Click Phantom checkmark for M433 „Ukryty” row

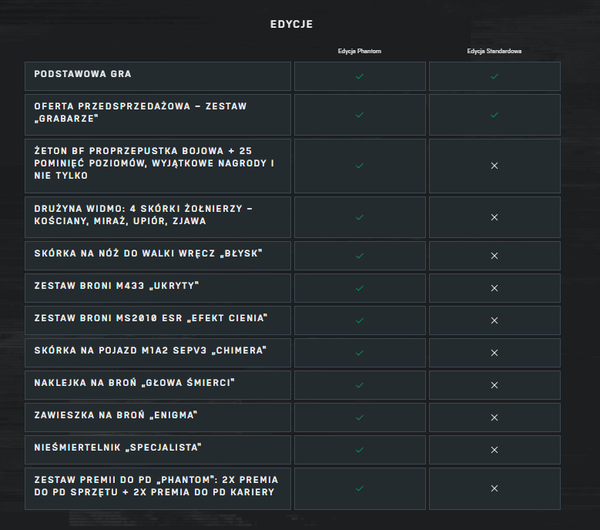[x=359, y=288]
